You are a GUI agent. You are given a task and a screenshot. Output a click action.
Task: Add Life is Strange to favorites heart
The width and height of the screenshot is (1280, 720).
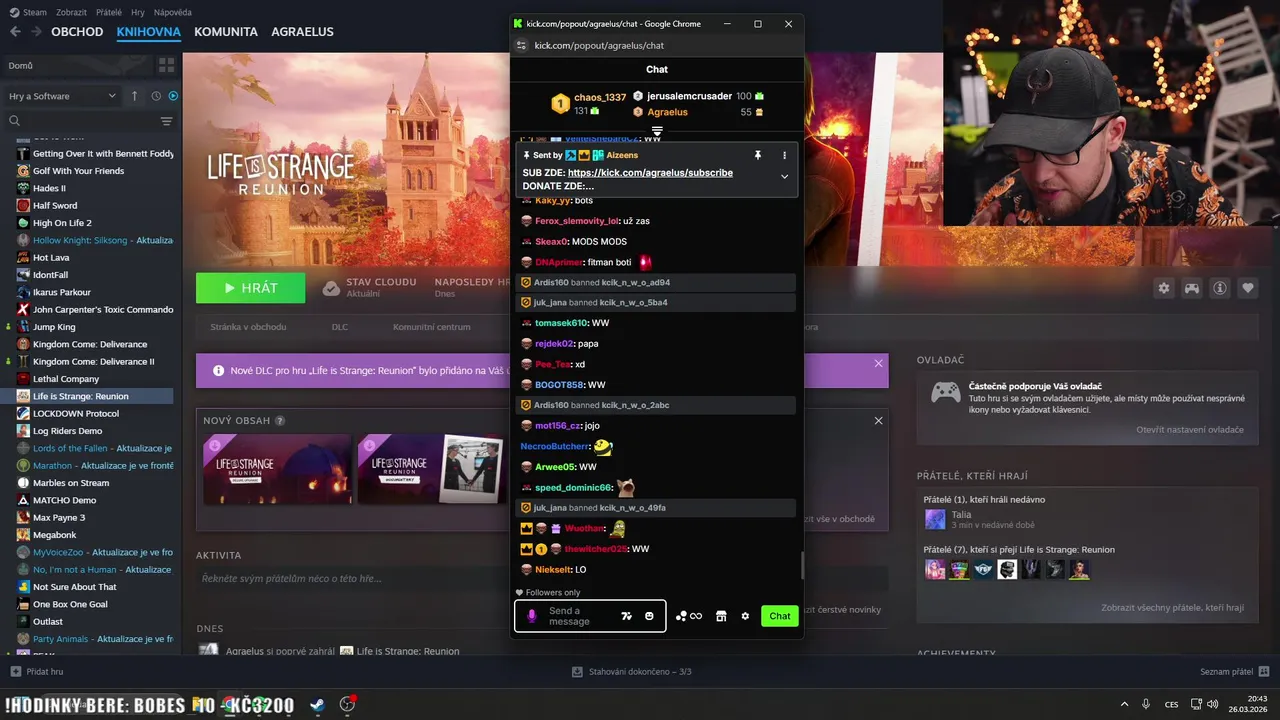tap(1248, 288)
